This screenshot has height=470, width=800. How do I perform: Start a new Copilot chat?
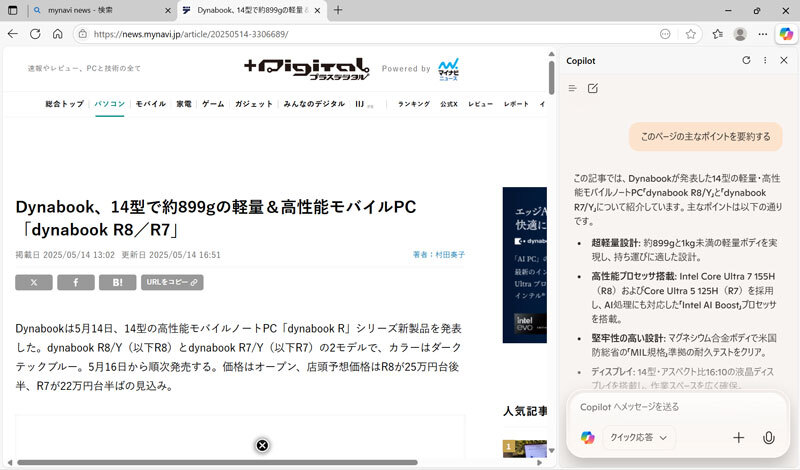pos(593,88)
